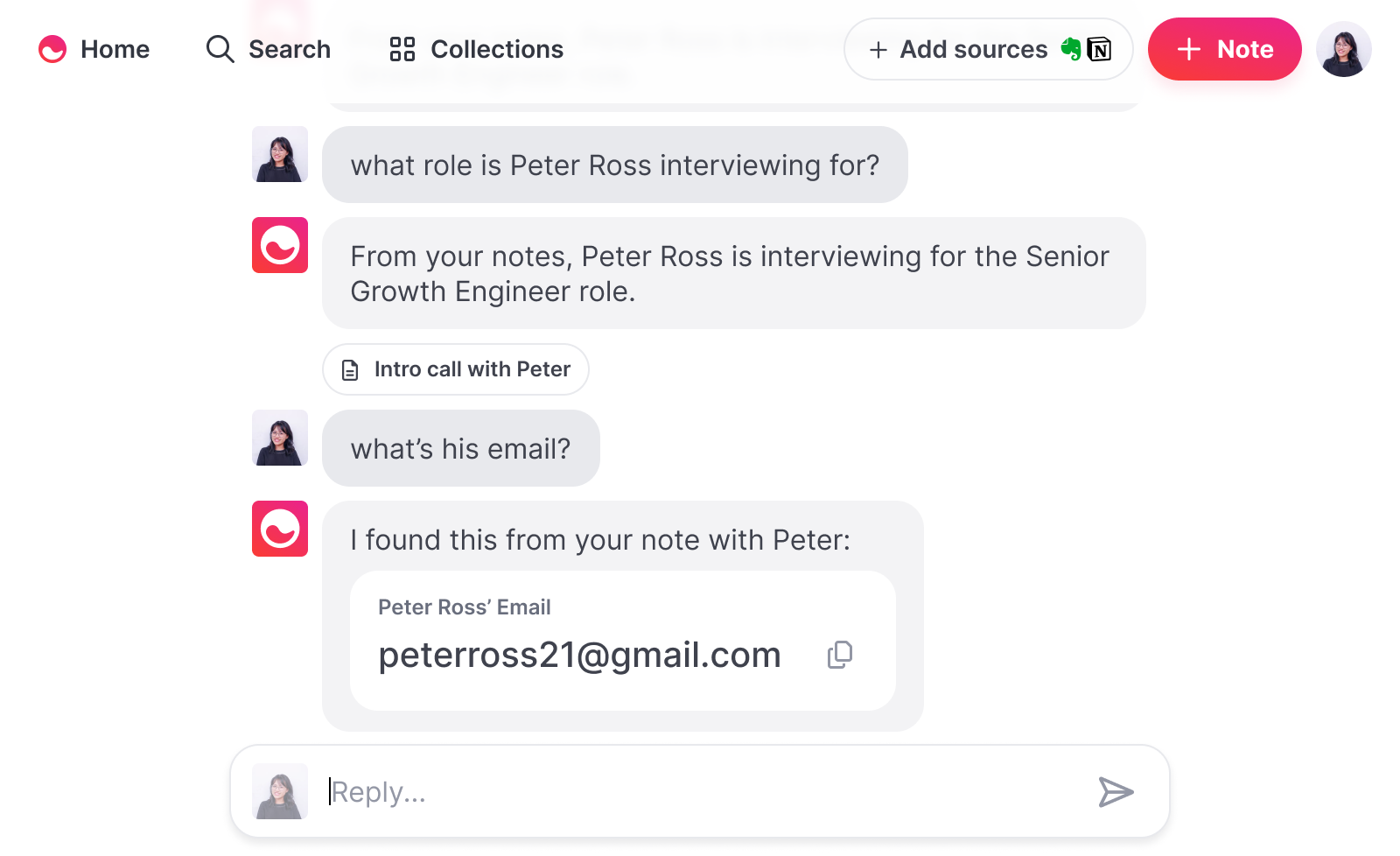This screenshot has height=856, width=1400.
Task: Focus the Reply input field
Action: point(700,791)
